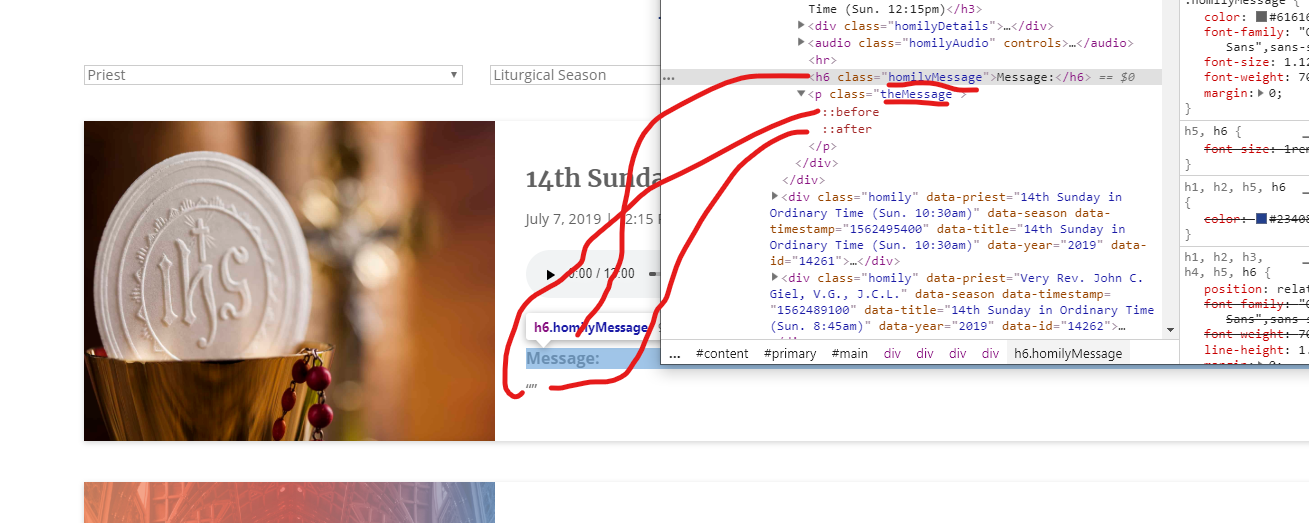This screenshot has width=1309, height=523.
Task: Click the breadcrumb overflow ellipsis
Action: click(x=675, y=353)
